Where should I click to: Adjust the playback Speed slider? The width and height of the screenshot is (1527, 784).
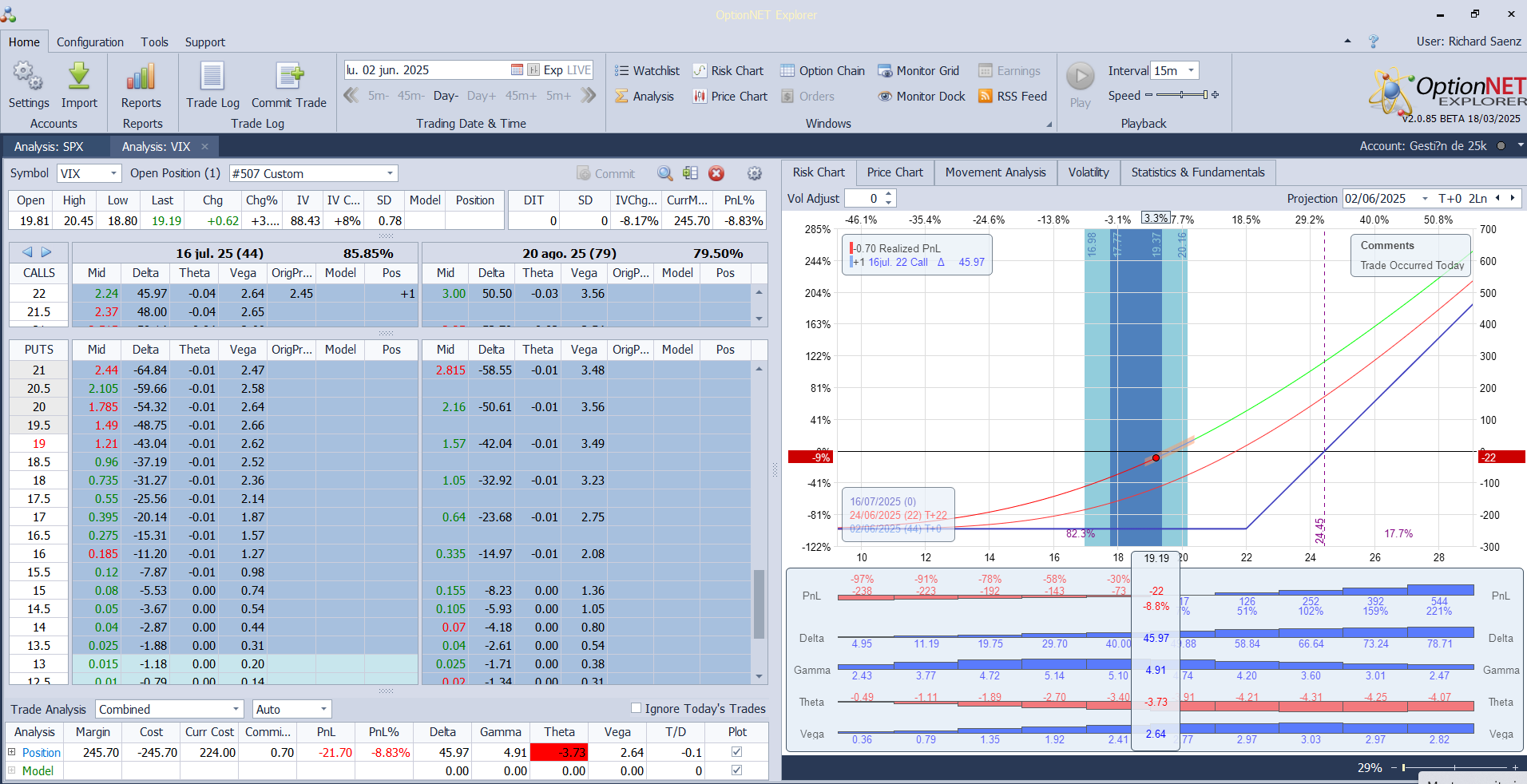tap(1181, 95)
